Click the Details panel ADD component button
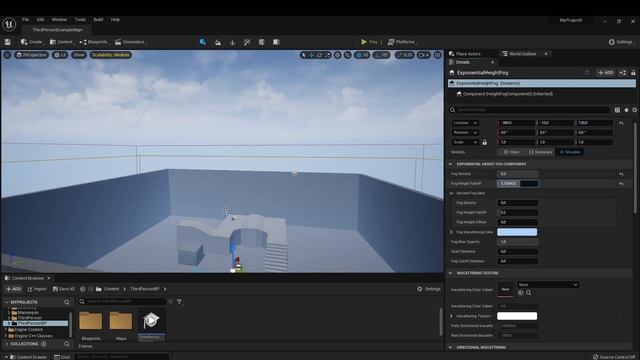The height and width of the screenshot is (360, 640). pyautogui.click(x=606, y=73)
